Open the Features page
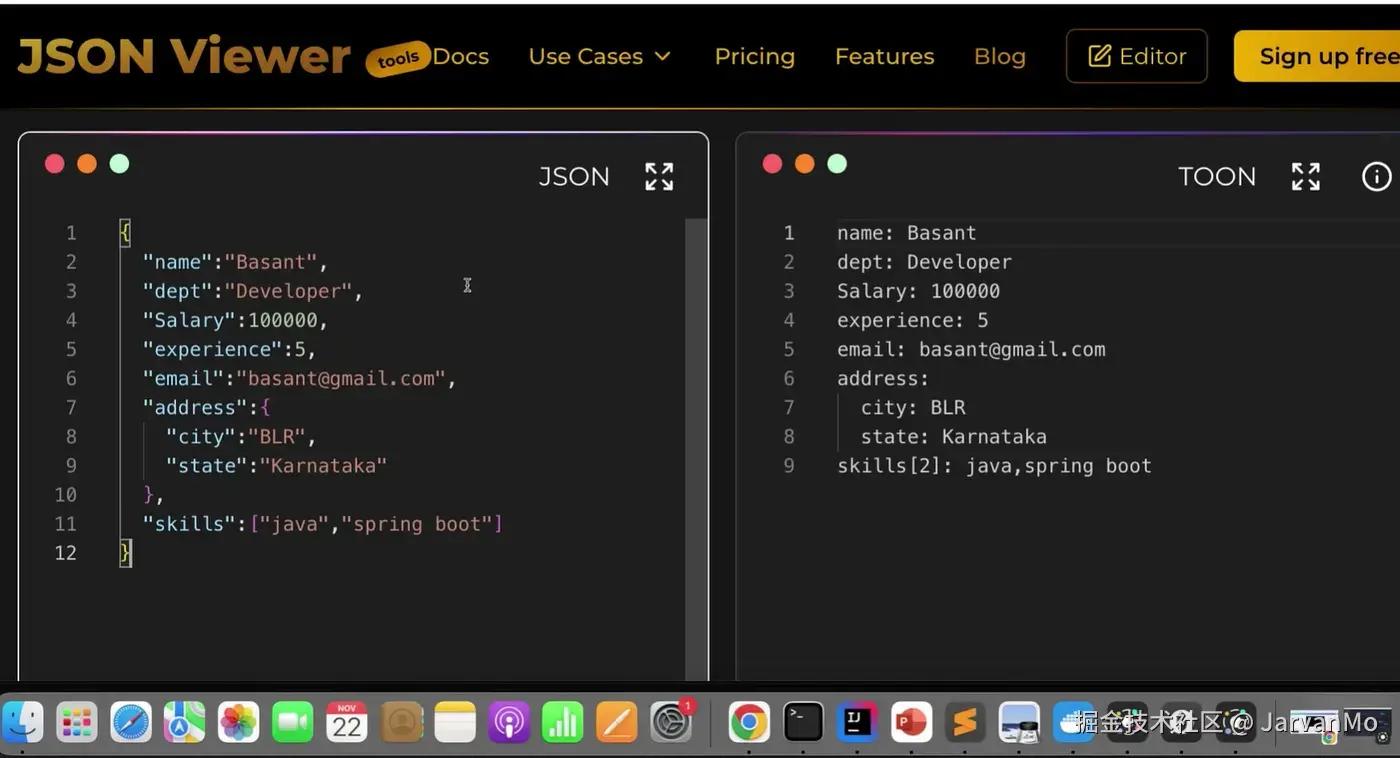 pos(884,56)
